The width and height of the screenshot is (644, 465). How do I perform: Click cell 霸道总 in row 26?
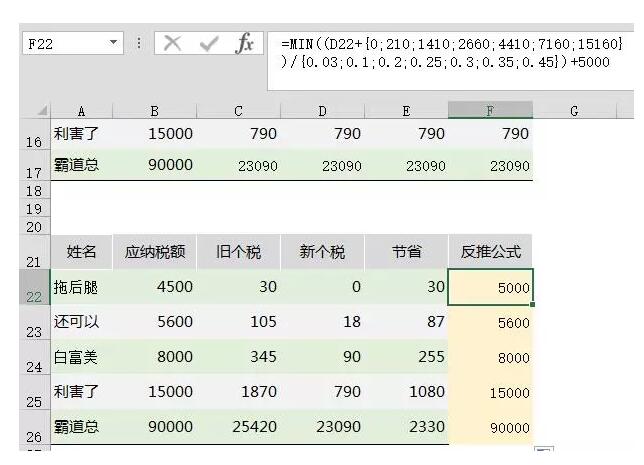click(x=81, y=426)
